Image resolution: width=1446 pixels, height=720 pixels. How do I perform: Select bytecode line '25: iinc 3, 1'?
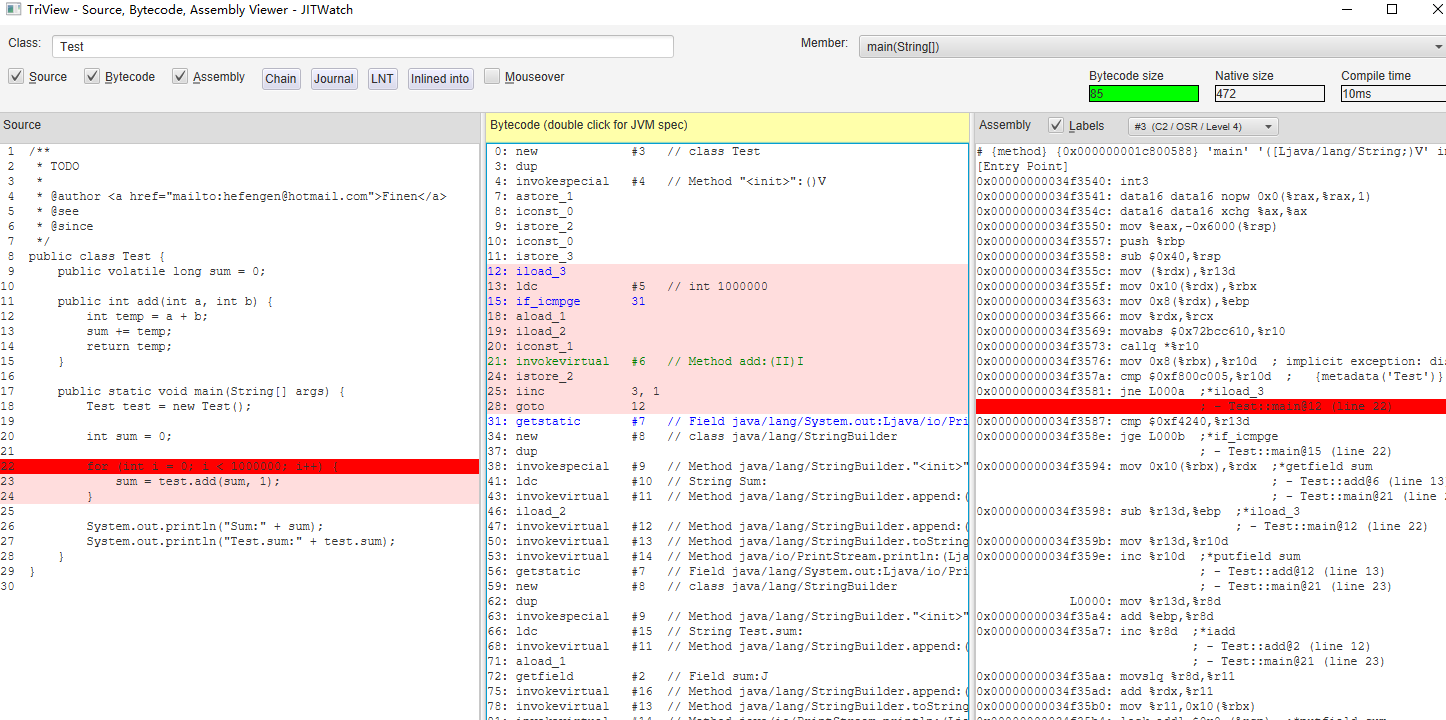[727, 391]
